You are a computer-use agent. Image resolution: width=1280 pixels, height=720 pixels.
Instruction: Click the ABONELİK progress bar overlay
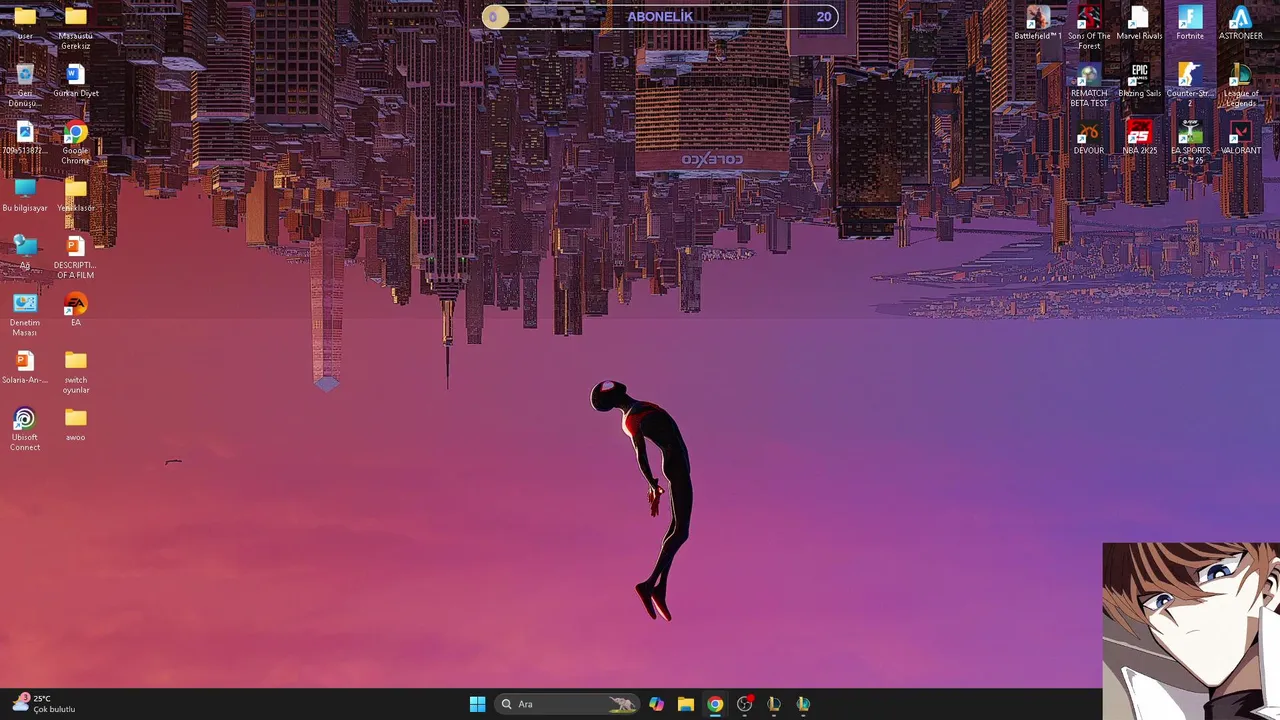coord(660,16)
